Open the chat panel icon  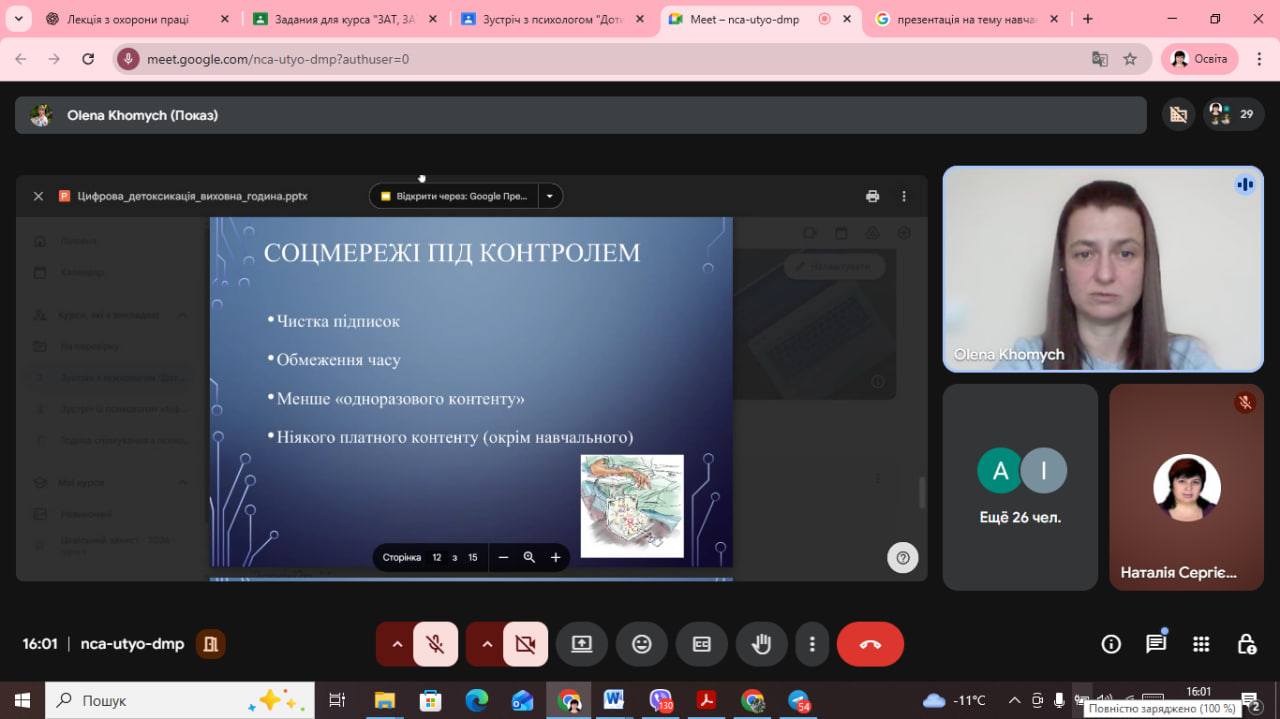[1156, 644]
